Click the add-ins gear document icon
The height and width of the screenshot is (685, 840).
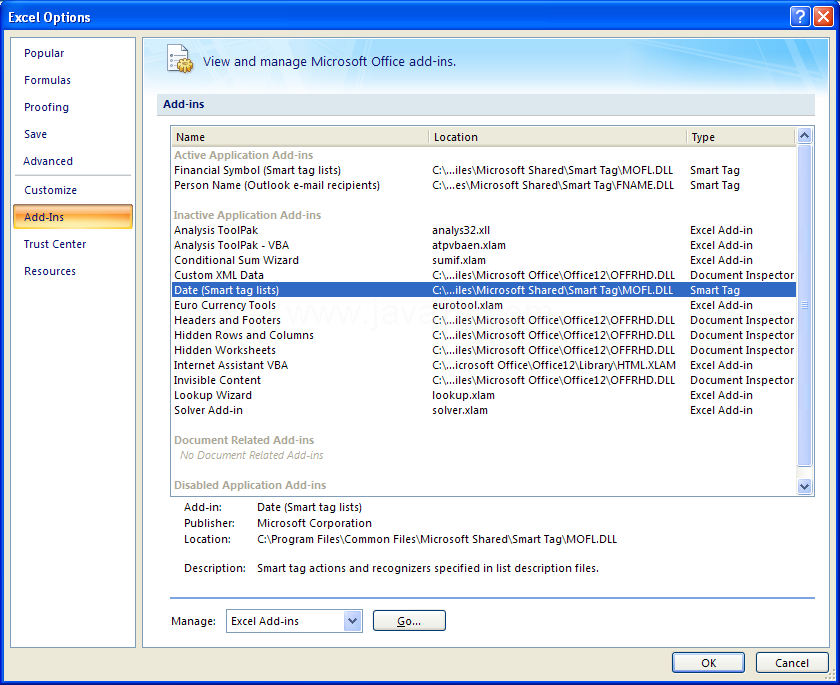click(180, 58)
